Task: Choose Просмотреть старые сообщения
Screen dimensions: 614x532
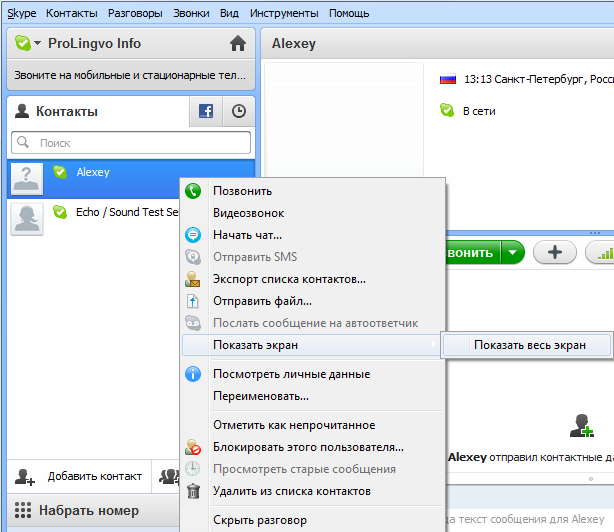Action: 314,469
